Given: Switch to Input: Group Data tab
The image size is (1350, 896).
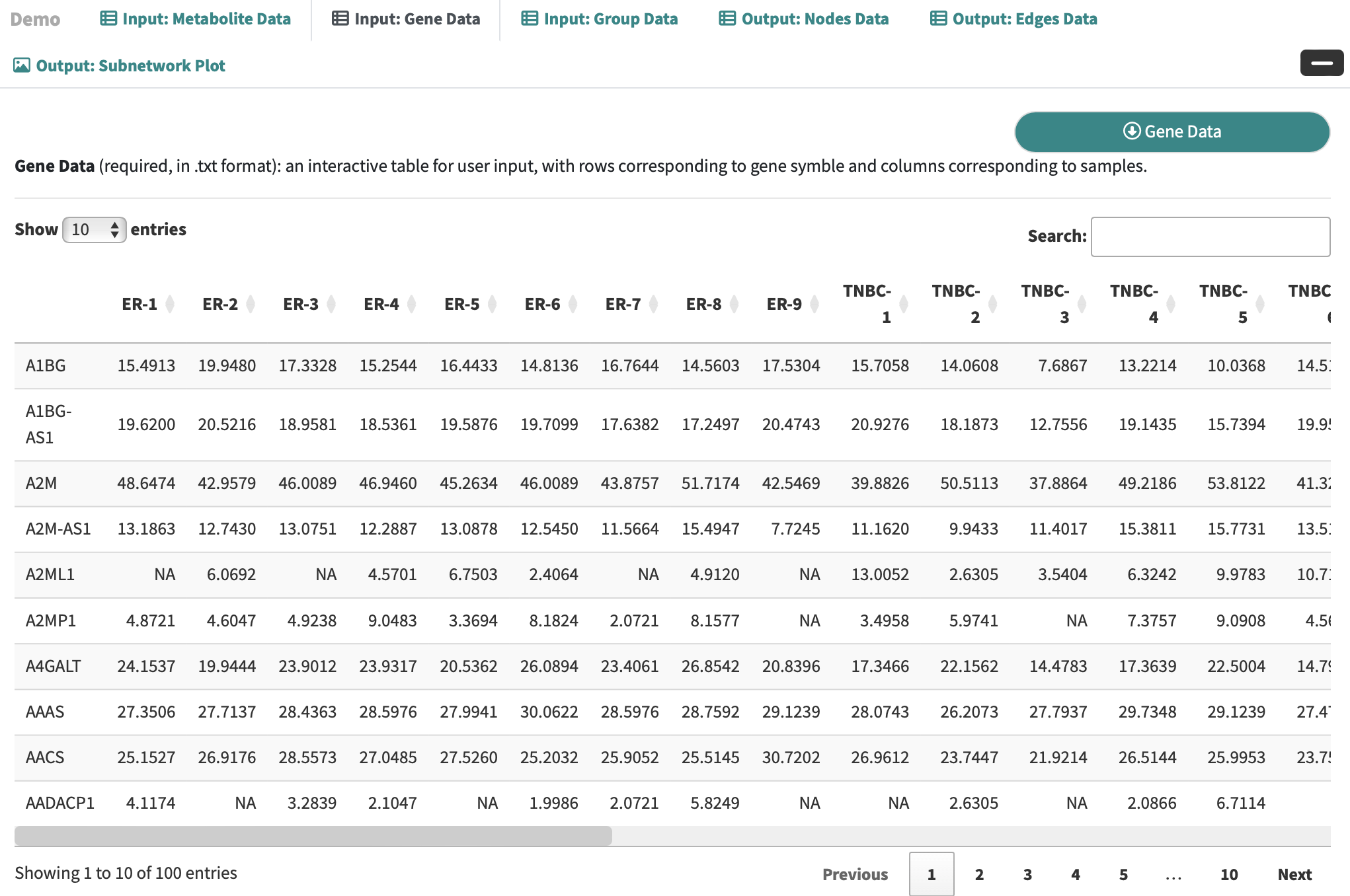Looking at the screenshot, I should pyautogui.click(x=600, y=19).
